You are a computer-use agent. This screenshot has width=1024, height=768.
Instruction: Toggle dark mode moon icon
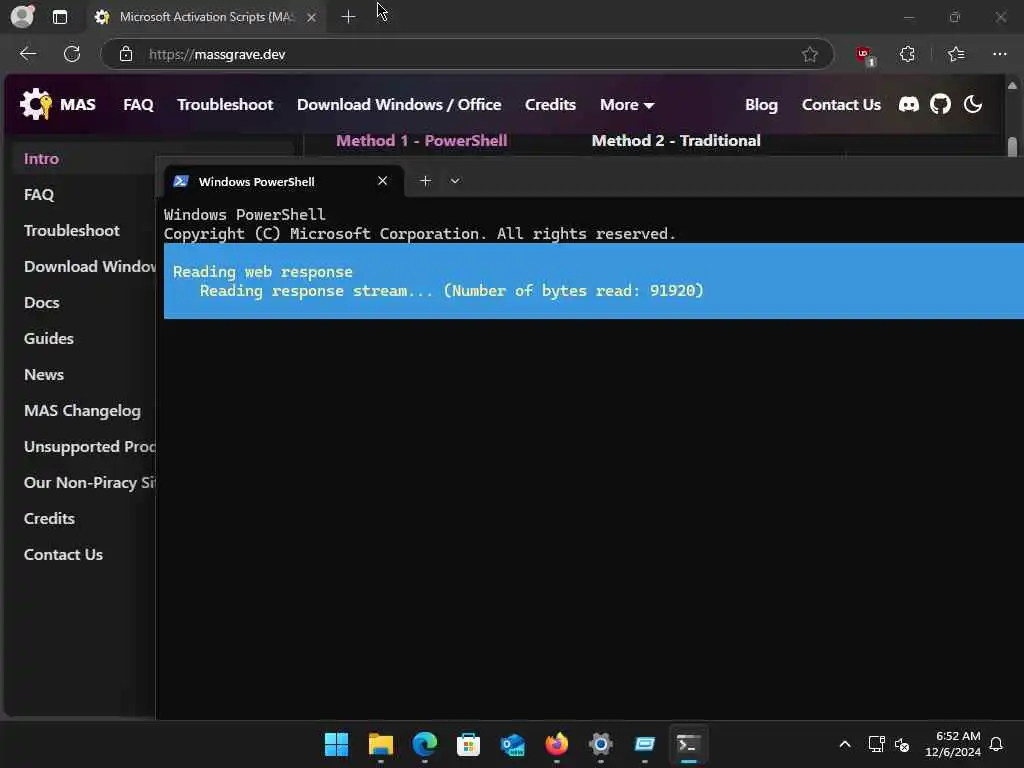pos(972,104)
